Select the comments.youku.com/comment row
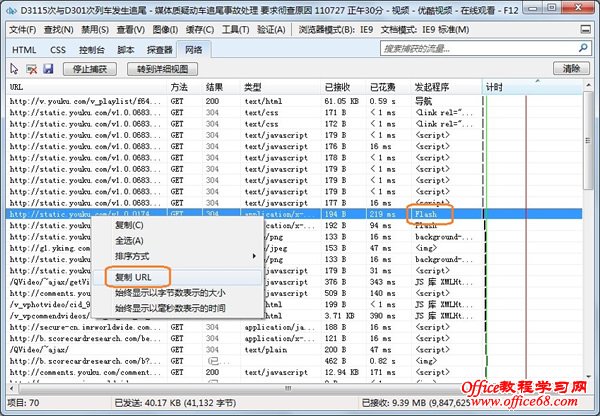Screen dimensions: 600x416 [x=295, y=372]
